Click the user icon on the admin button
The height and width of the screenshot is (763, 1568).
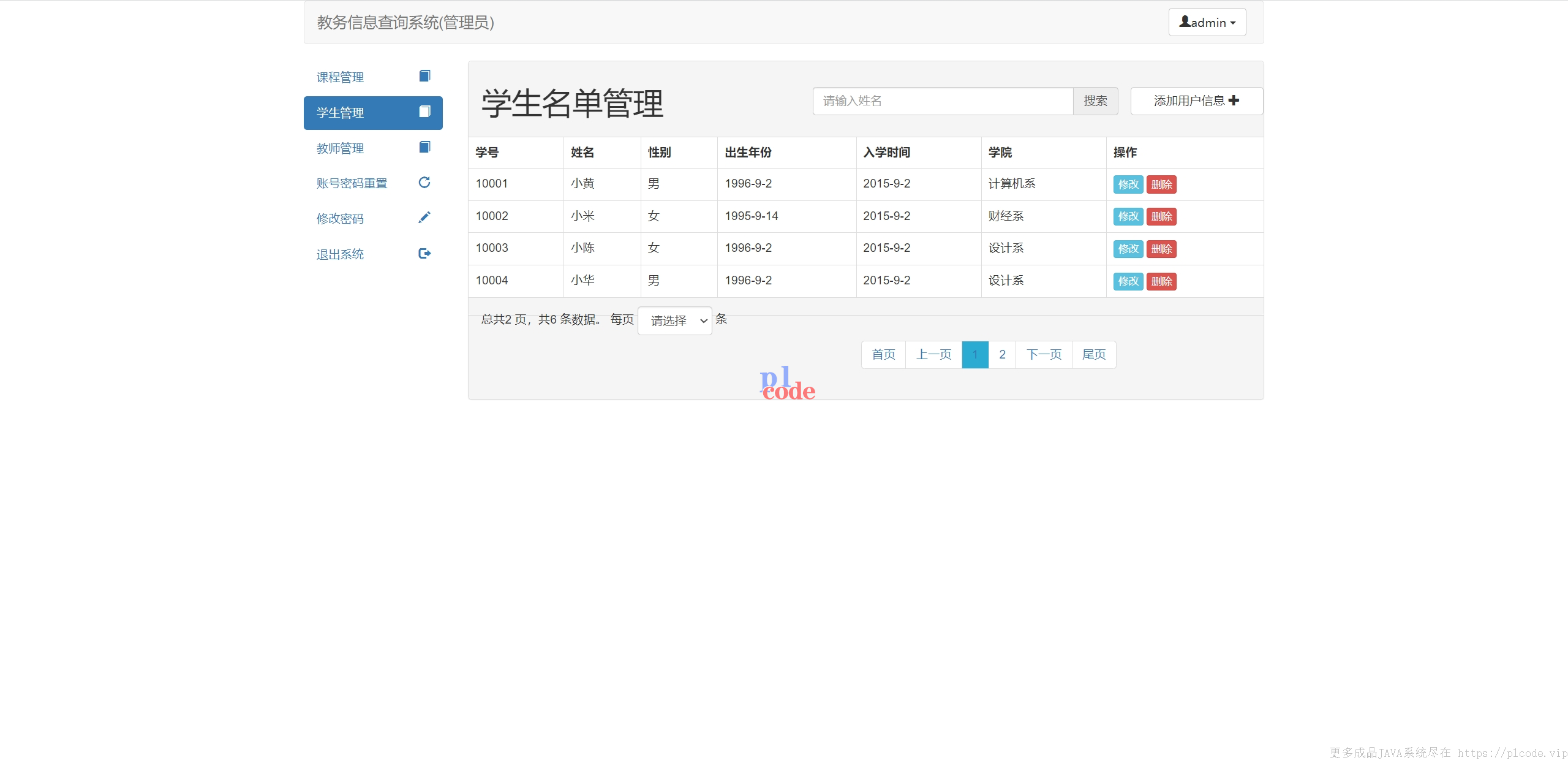pos(1185,22)
